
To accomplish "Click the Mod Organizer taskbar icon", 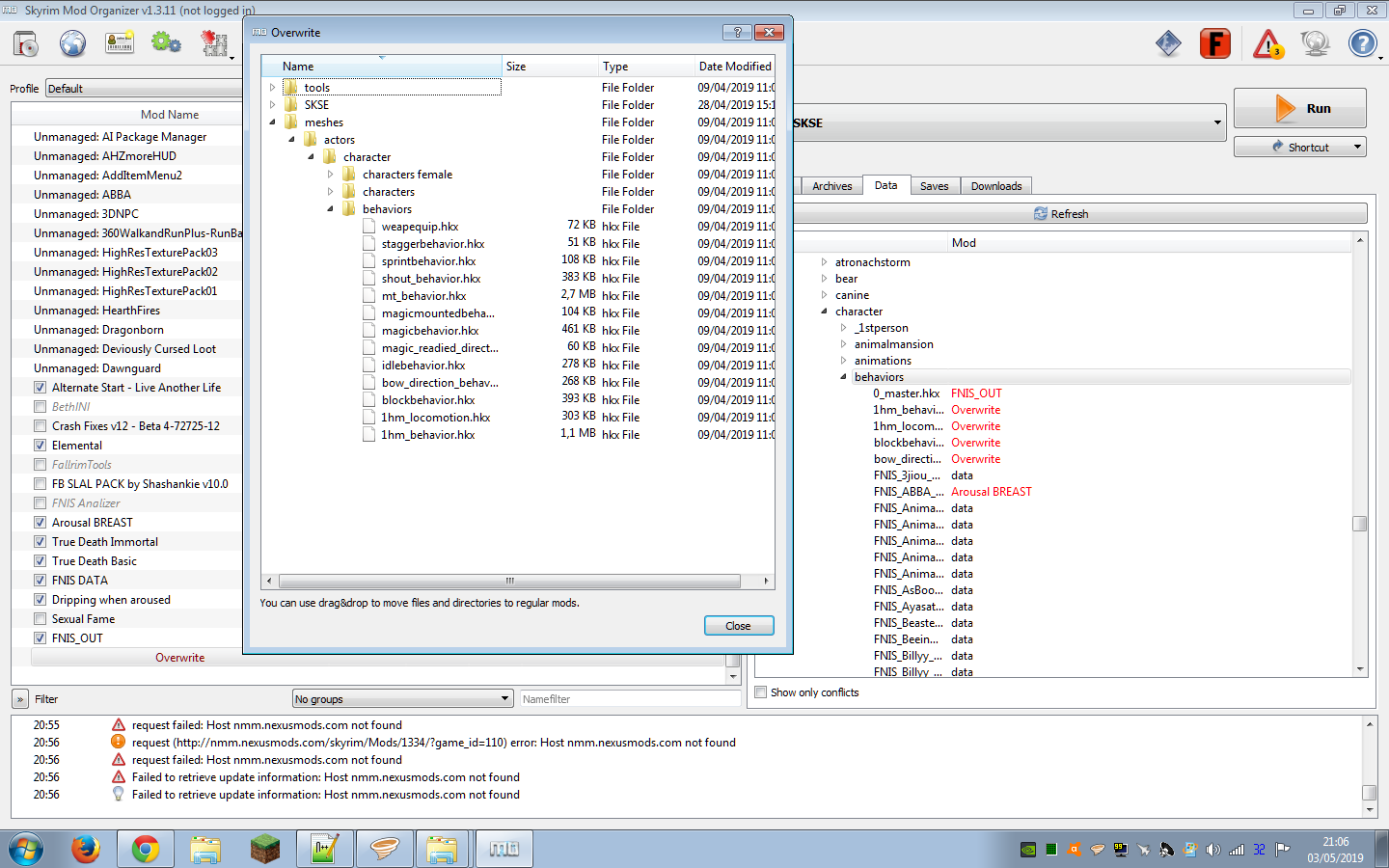I will tap(504, 849).
